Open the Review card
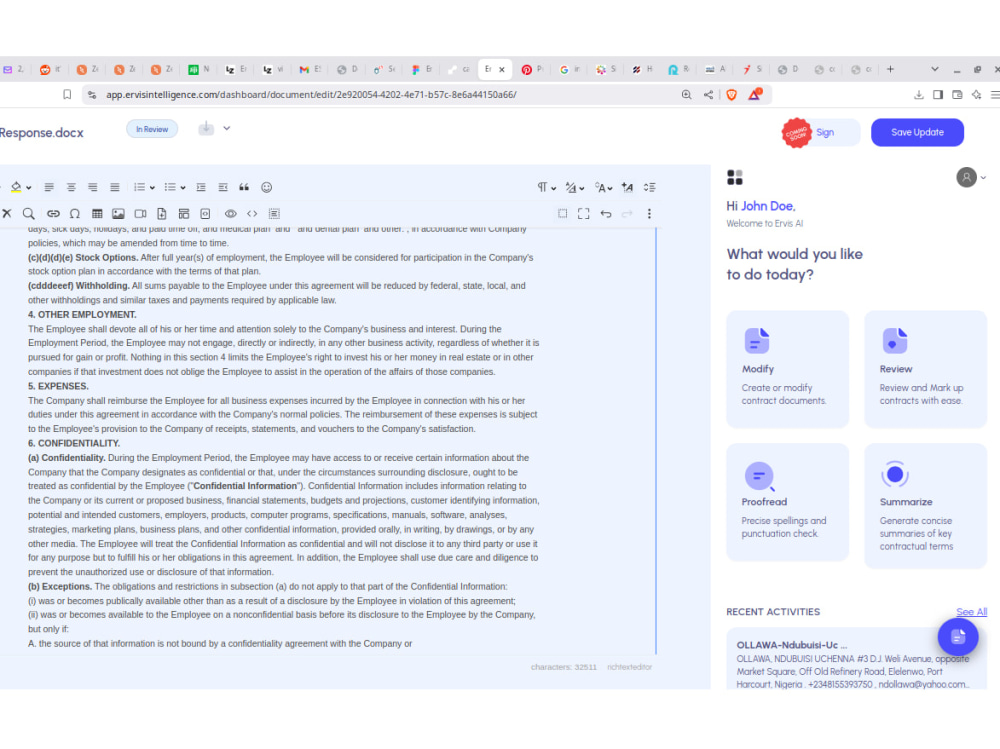 tap(925, 369)
